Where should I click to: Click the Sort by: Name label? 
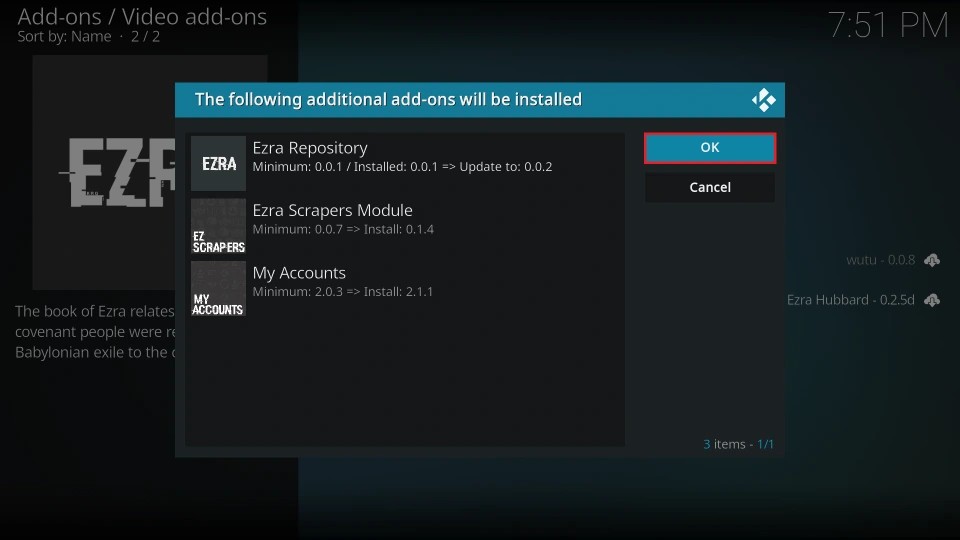tap(64, 37)
